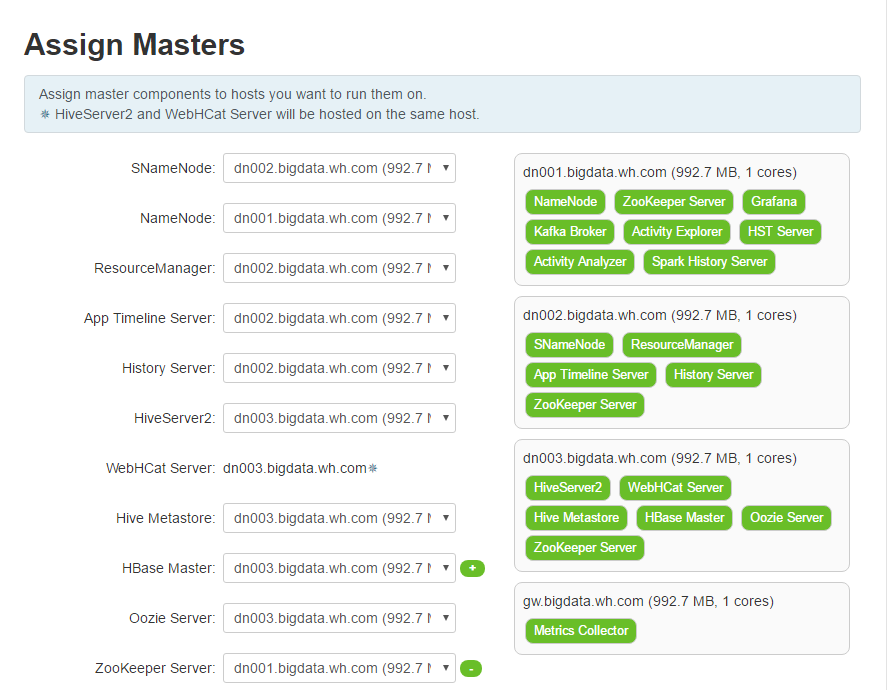Expand the ResourceManager host selector
This screenshot has height=690, width=889.
[x=339, y=268]
